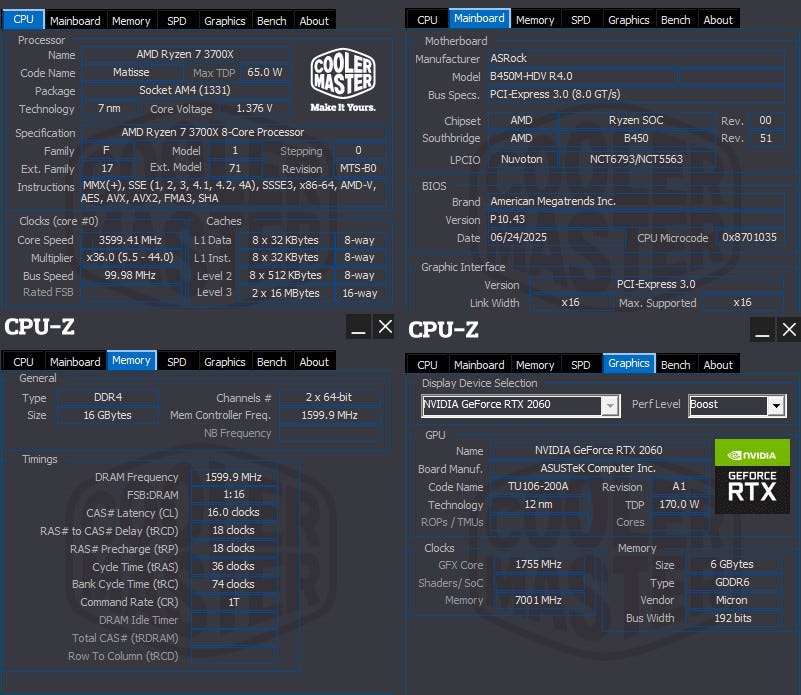
Task: Open Bench tab in Mainboard window
Action: (676, 20)
